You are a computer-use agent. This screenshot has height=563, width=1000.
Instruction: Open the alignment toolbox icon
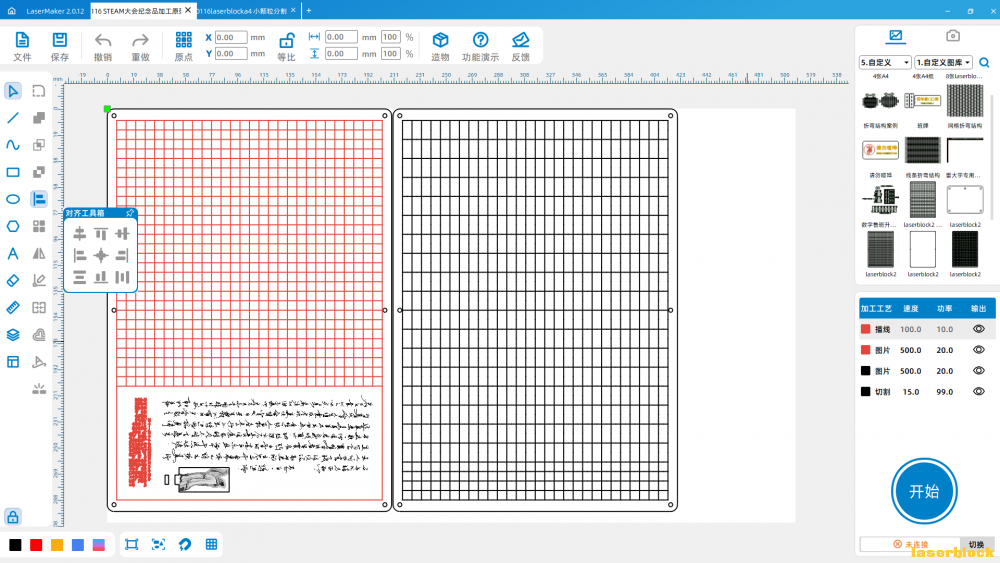point(39,200)
